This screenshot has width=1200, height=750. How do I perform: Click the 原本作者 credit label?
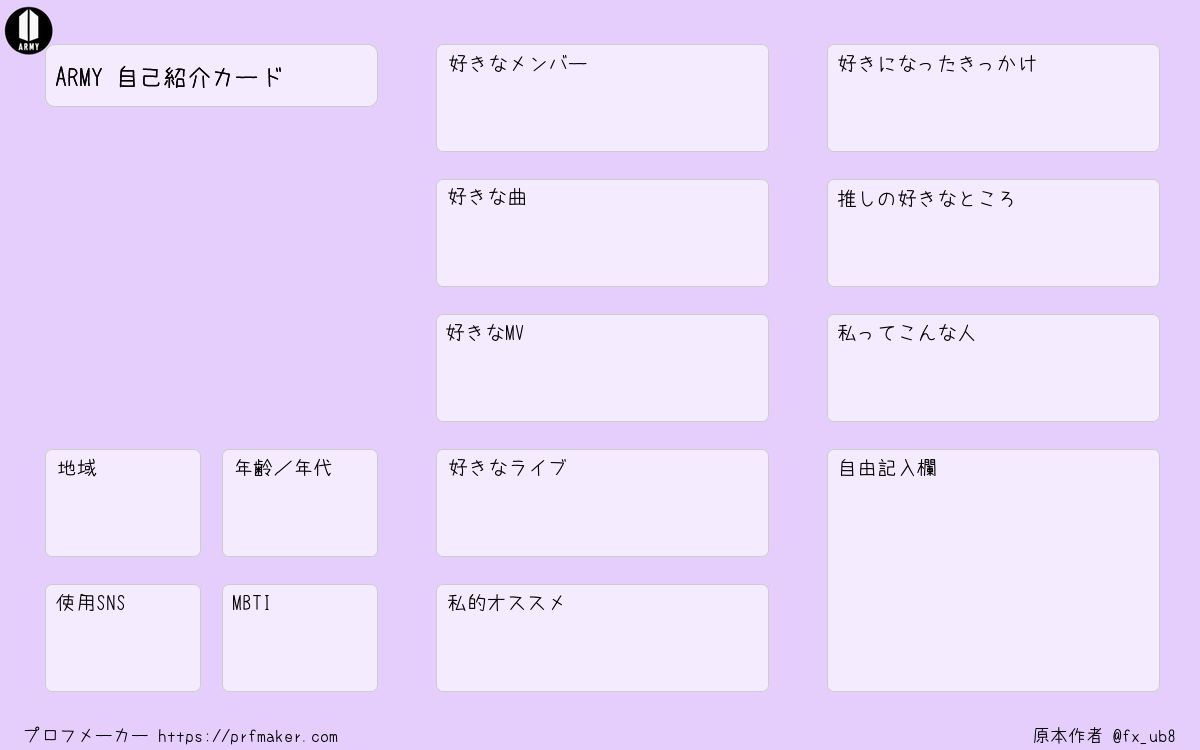tap(1067, 736)
